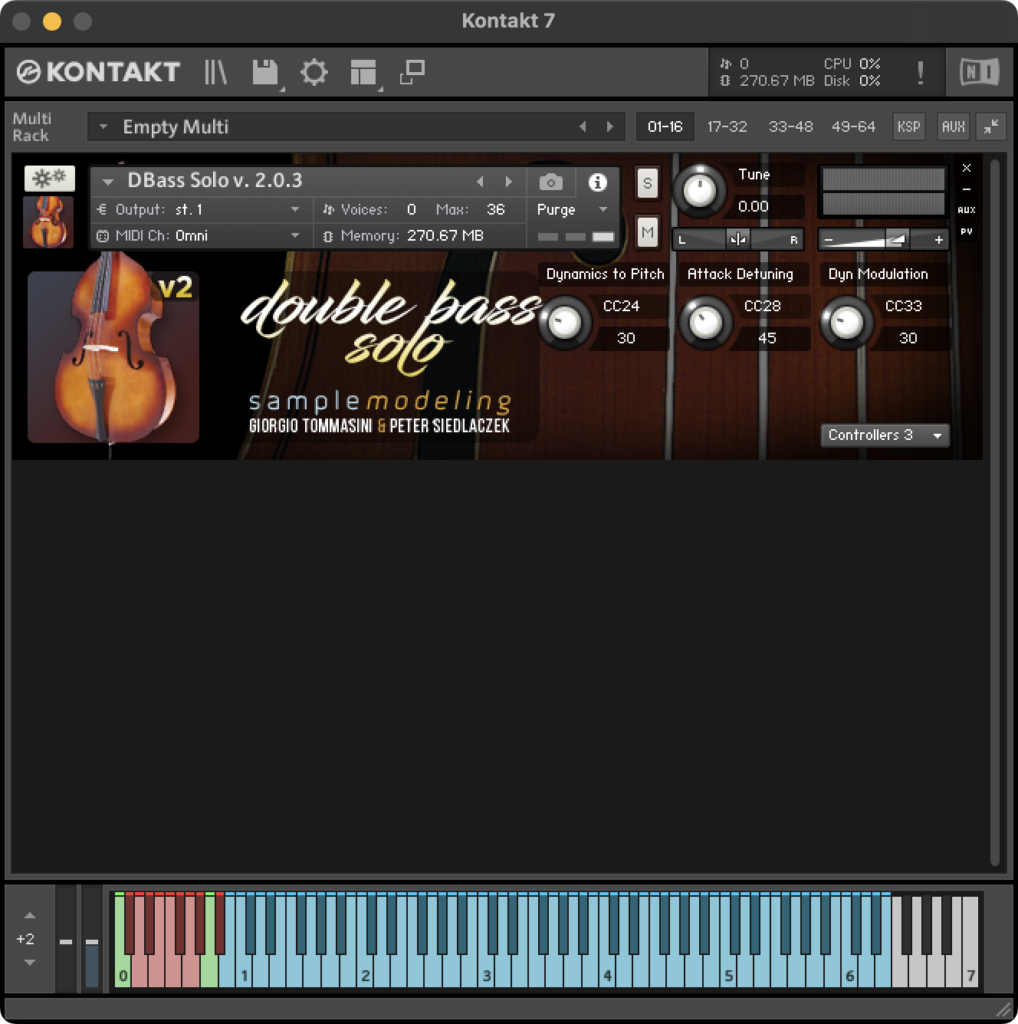Click the CC24 value 30 field
Screen dimensions: 1018x1024
(626, 338)
